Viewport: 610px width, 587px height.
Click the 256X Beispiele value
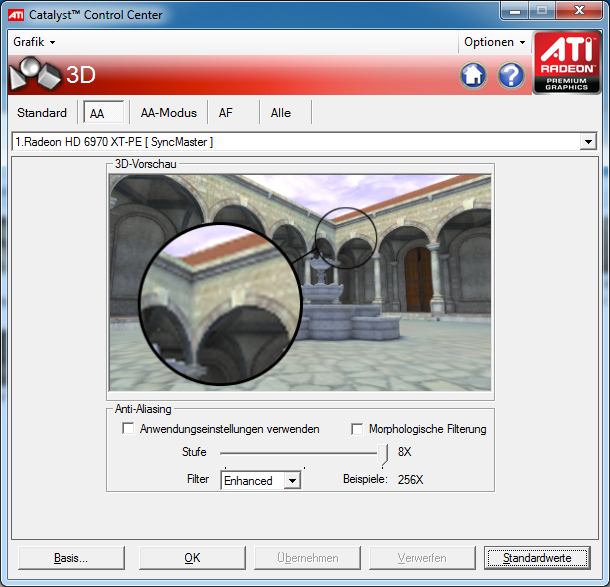coord(410,479)
